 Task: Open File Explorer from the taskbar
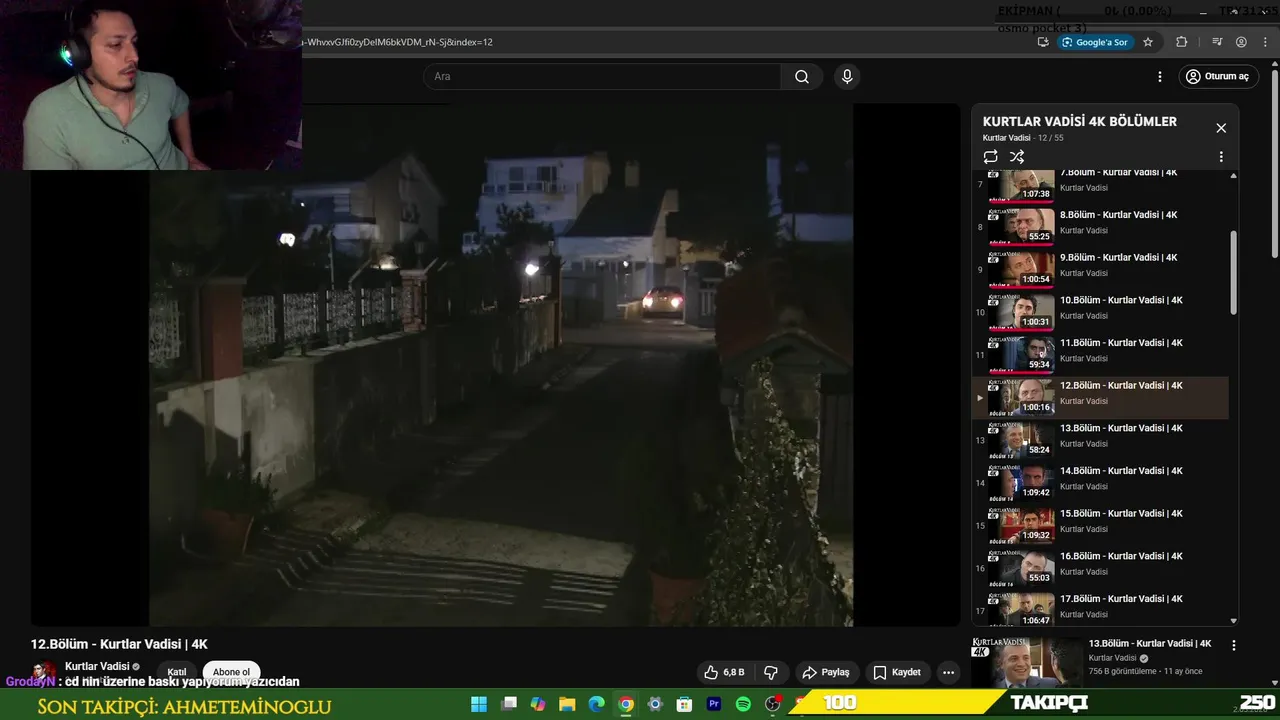point(567,704)
